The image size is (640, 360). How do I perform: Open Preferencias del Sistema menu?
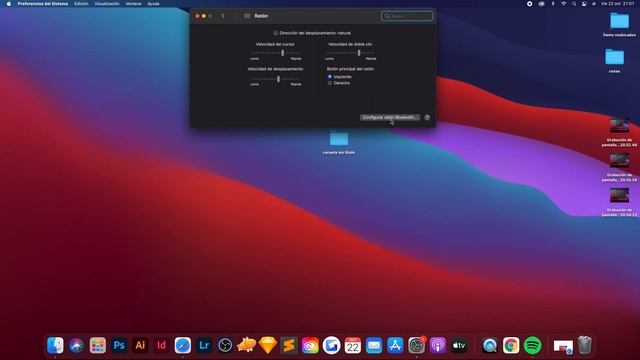pyautogui.click(x=43, y=4)
